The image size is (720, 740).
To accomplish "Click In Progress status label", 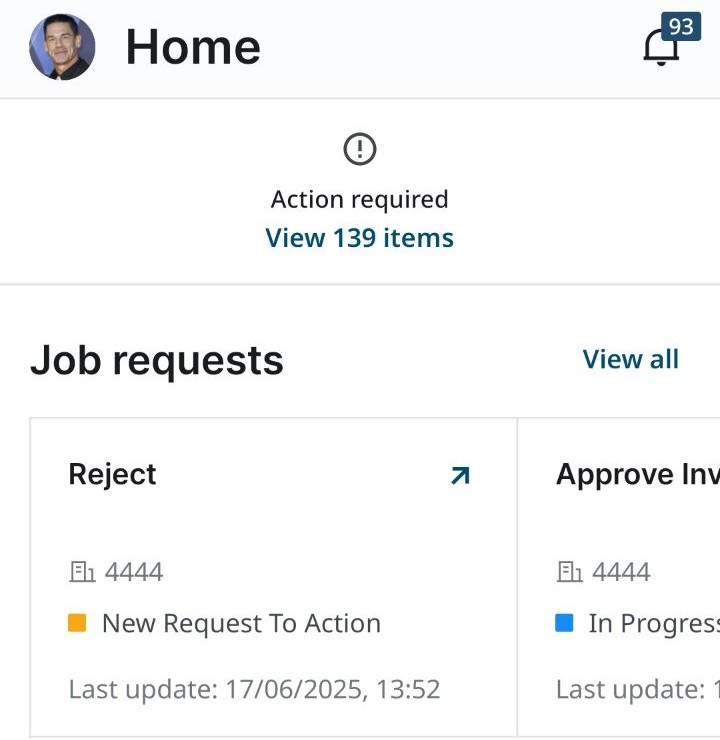I will click(654, 623).
